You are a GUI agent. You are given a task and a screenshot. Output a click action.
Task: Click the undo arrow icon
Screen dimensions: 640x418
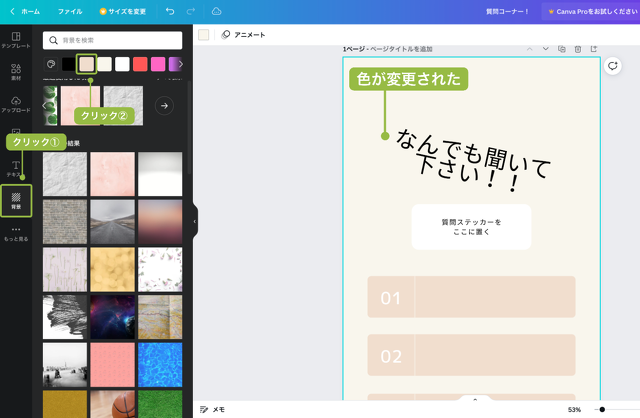tap(170, 11)
